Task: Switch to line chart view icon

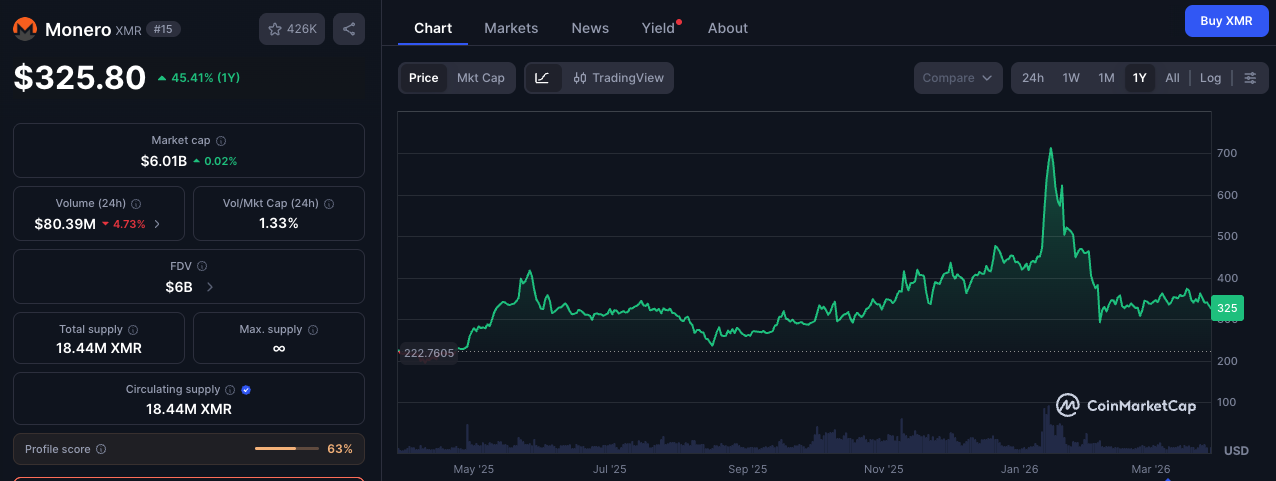Action: tap(542, 78)
